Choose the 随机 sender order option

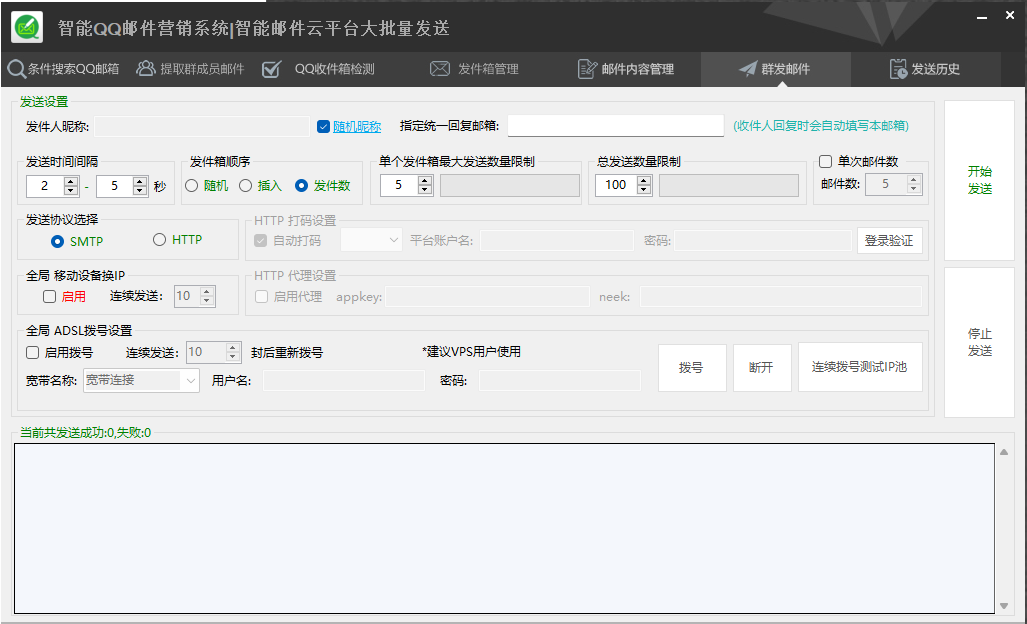(191, 185)
